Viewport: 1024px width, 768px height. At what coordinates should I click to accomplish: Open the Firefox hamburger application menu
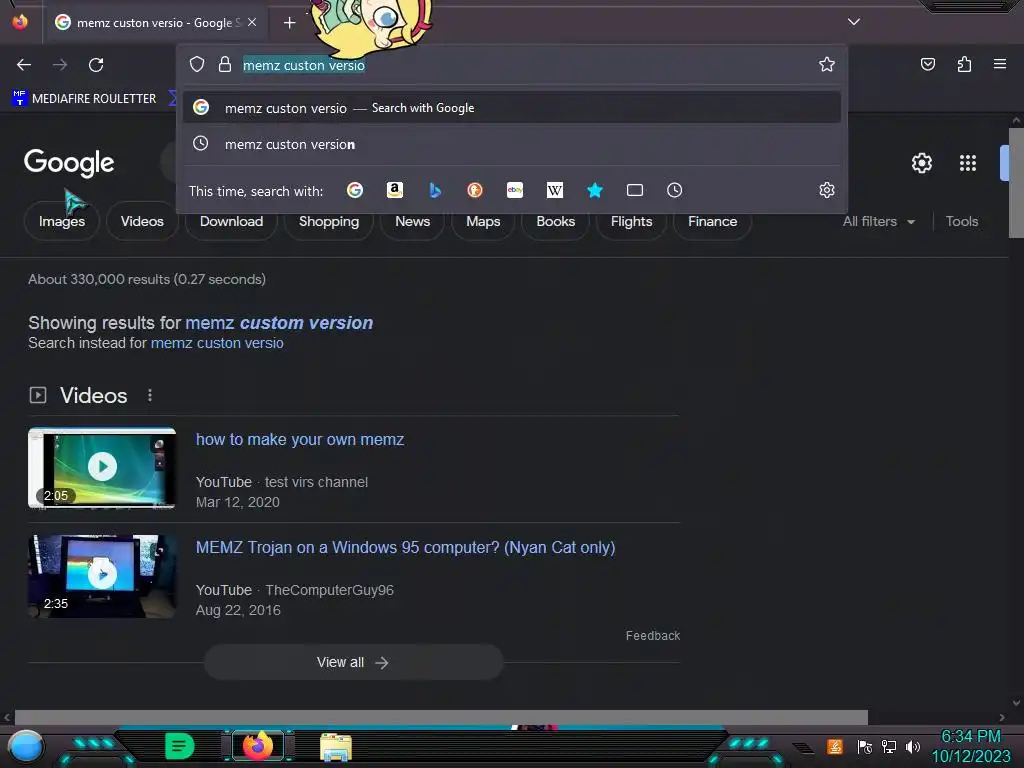(1000, 64)
